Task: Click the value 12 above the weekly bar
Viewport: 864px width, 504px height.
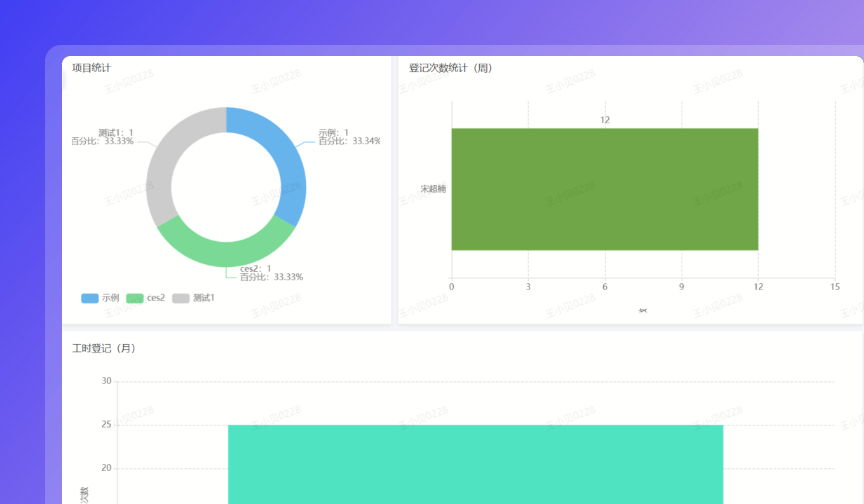Action: click(605, 120)
